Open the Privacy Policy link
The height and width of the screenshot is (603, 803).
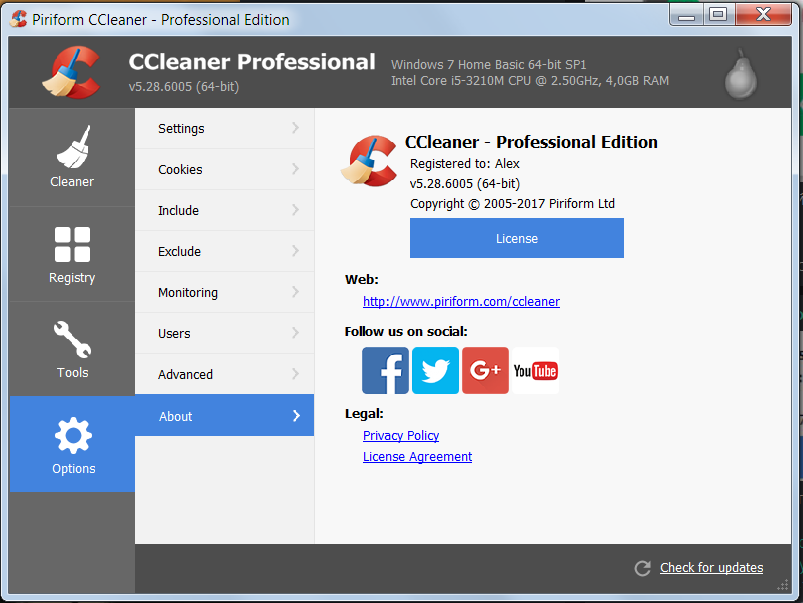click(401, 436)
